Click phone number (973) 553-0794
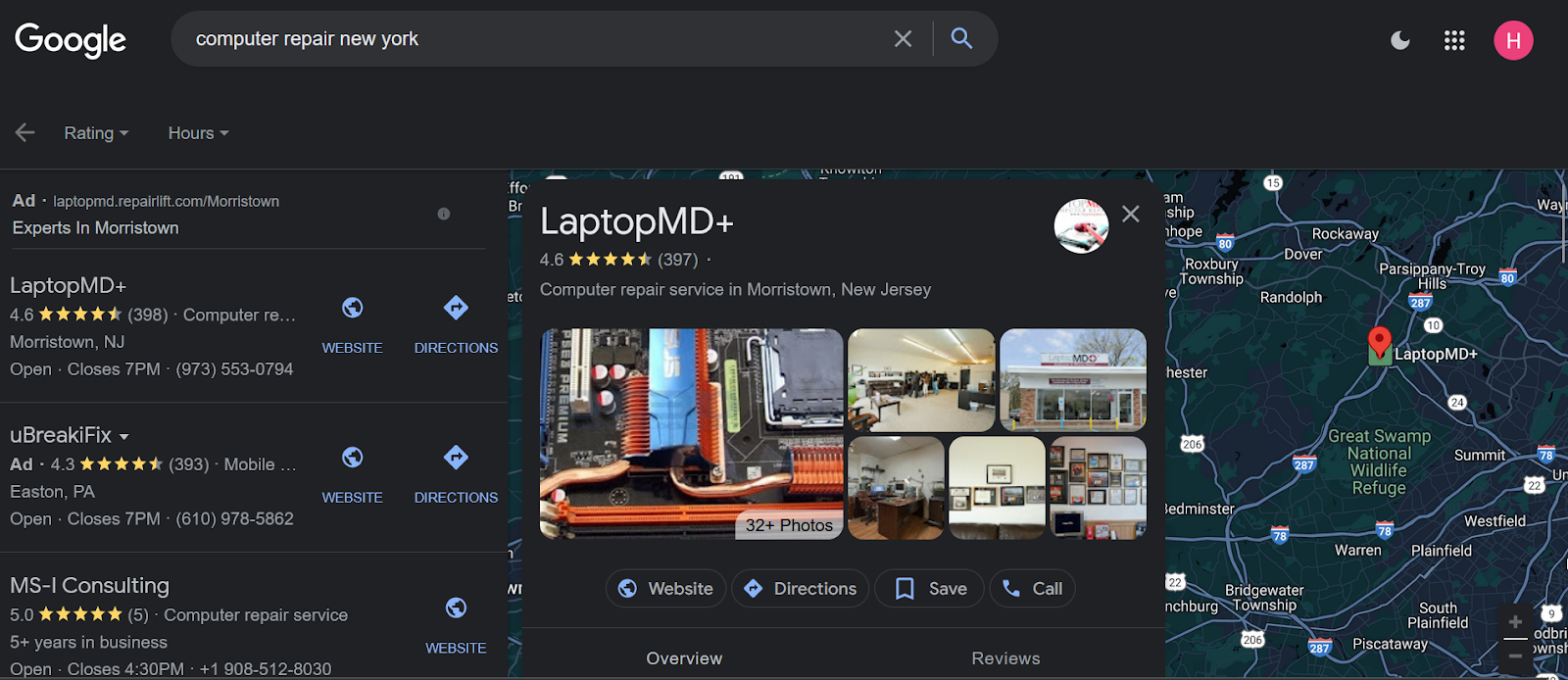The height and width of the screenshot is (680, 1568). (x=234, y=369)
